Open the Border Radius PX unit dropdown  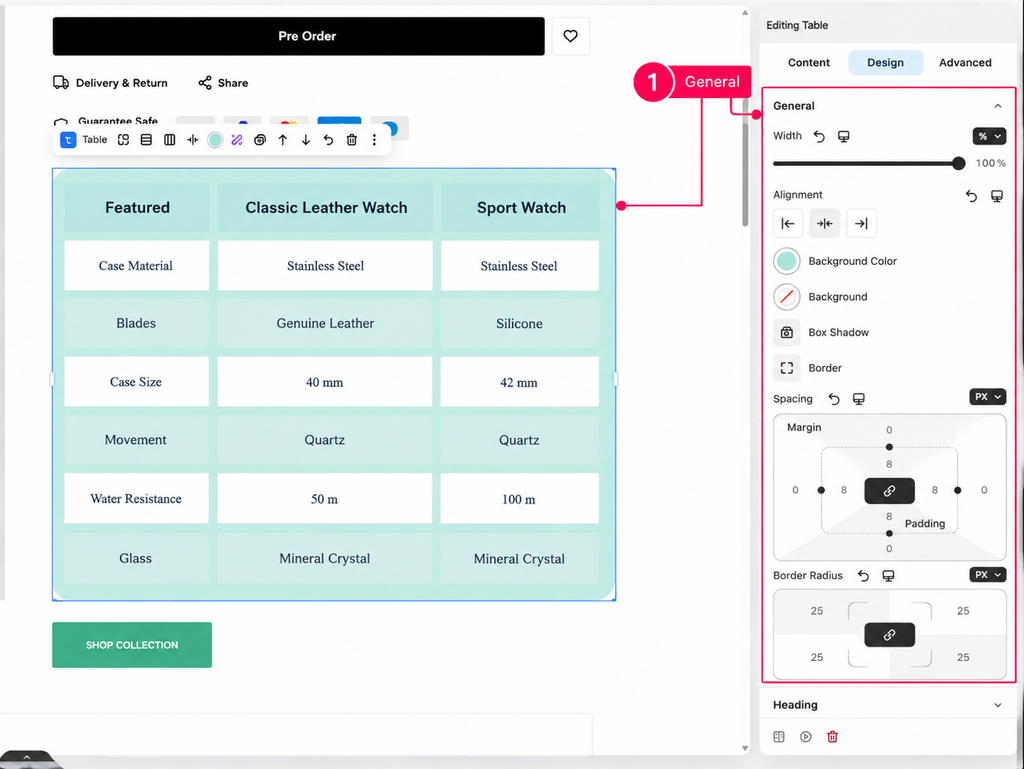coord(987,575)
